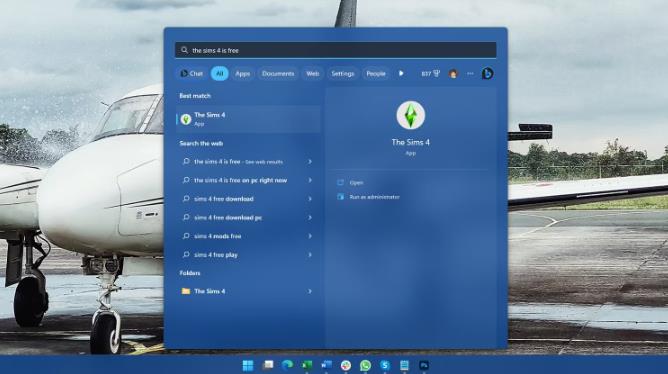668x374 pixels.
Task: Click Run as administrator
Action: coord(374,197)
